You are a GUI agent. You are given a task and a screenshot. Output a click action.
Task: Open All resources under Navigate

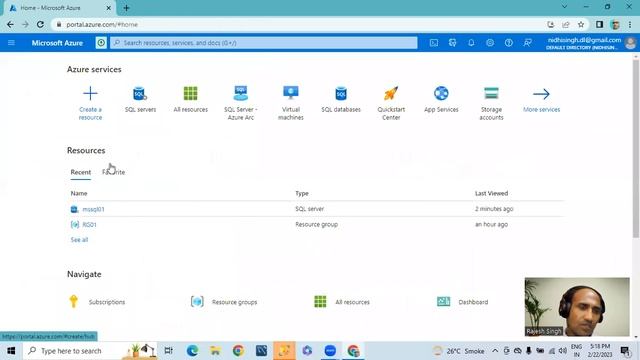tap(342, 302)
